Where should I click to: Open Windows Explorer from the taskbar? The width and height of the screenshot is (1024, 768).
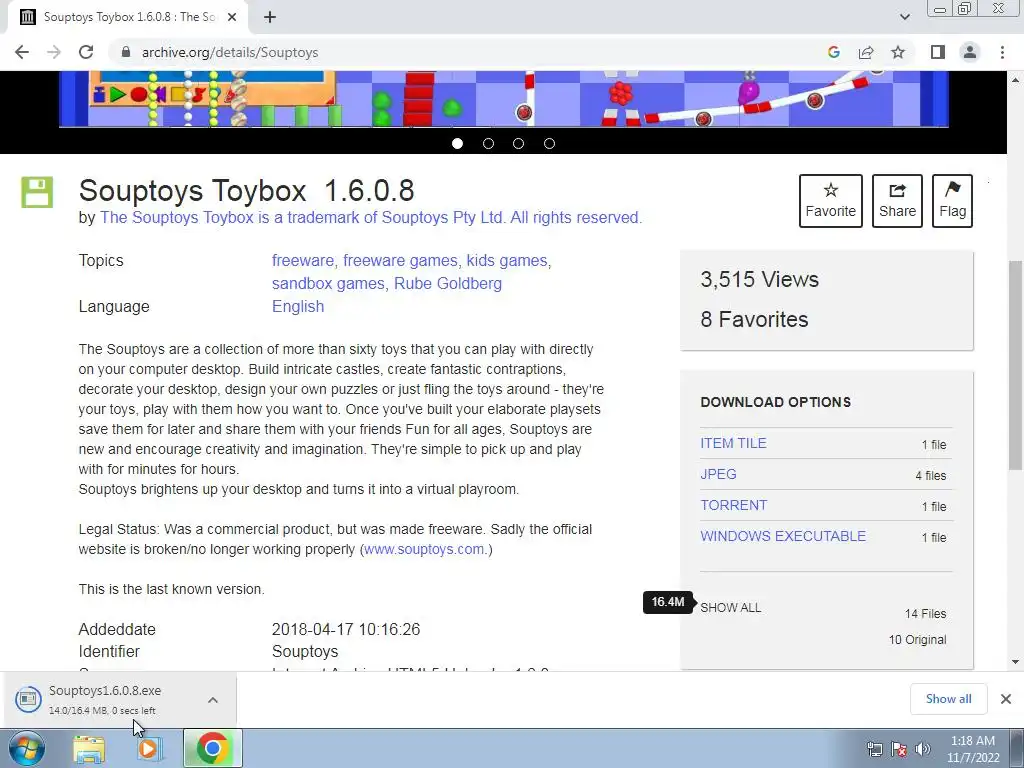coord(89,749)
